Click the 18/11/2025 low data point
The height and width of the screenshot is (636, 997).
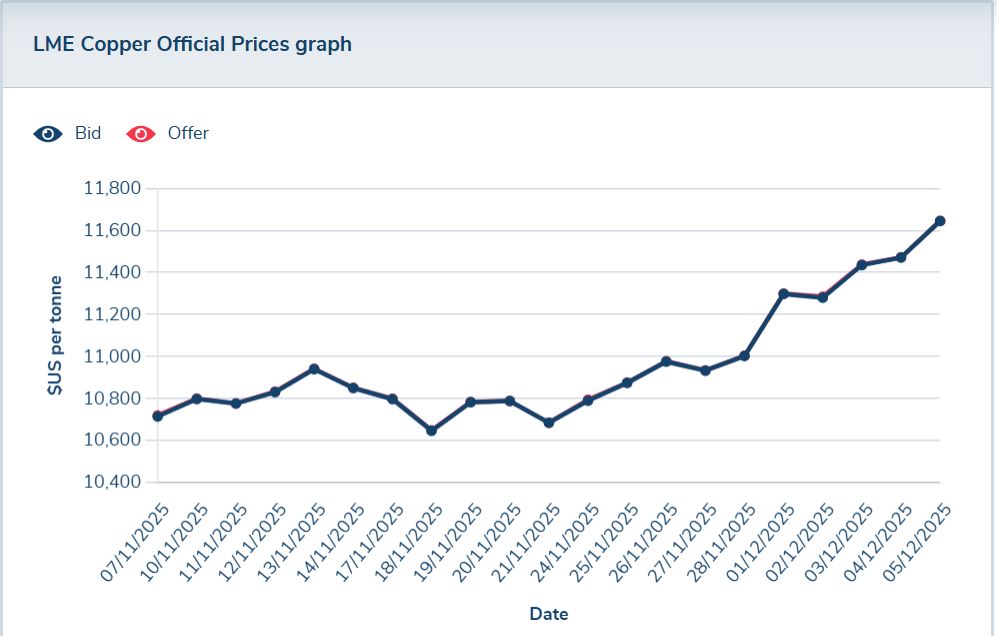click(x=432, y=431)
